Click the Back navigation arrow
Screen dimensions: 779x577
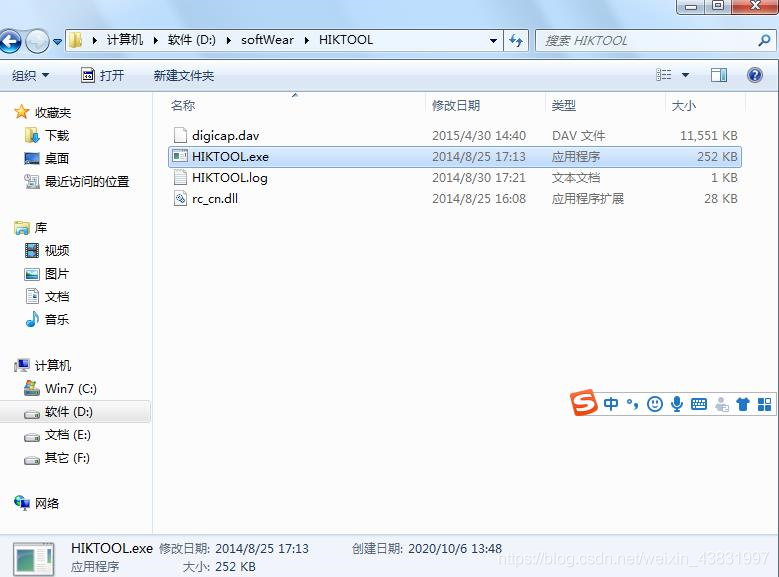[10, 41]
